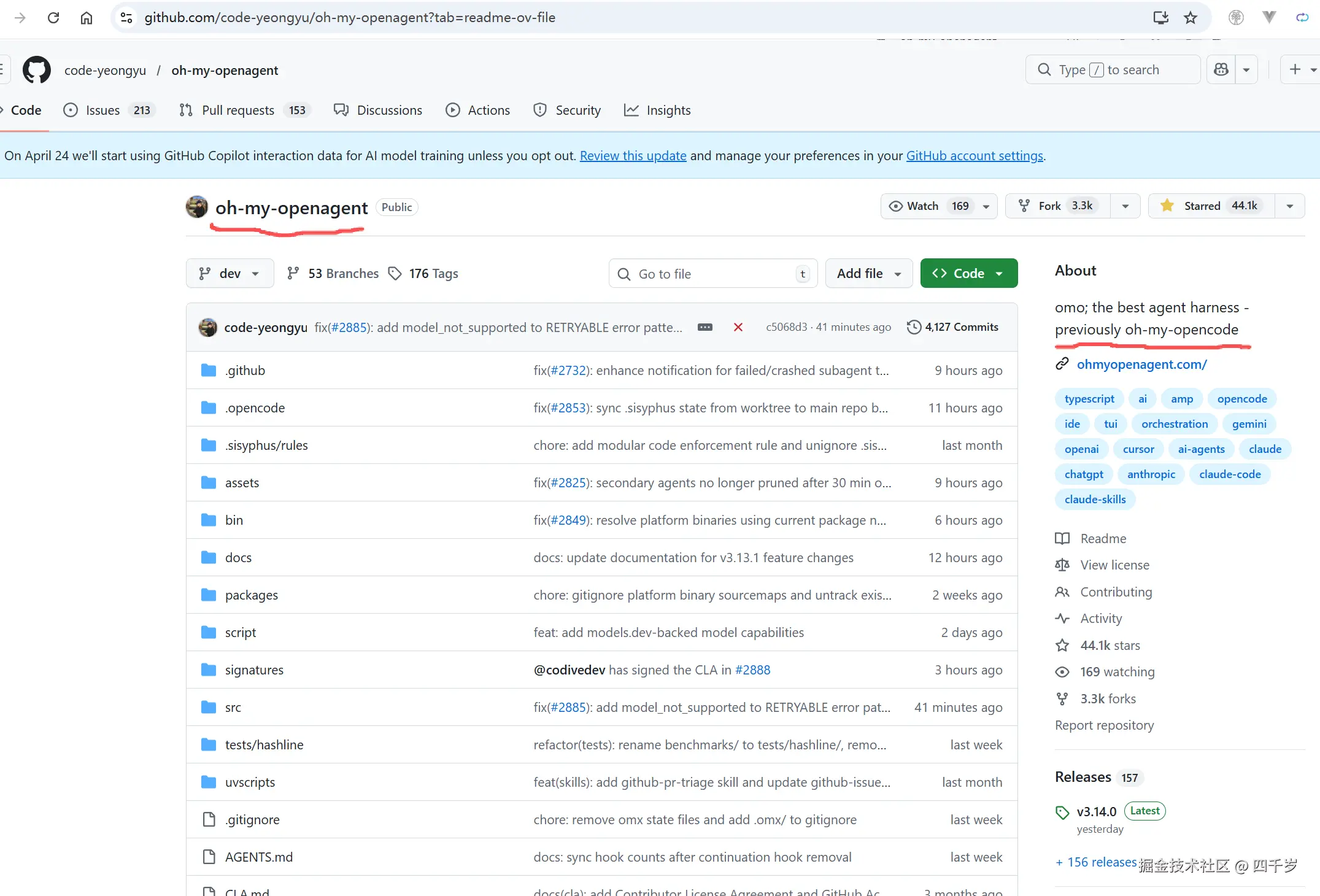Visit the ohmyopenagent.com link
Image resolution: width=1320 pixels, height=896 pixels.
(x=1142, y=365)
